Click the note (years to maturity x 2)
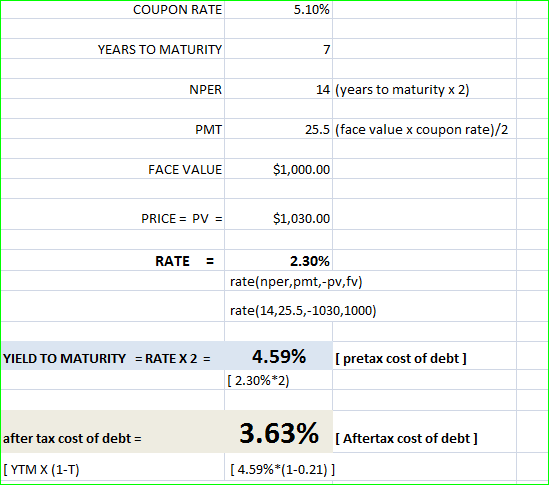Screen dimensions: 549x485 pos(402,90)
